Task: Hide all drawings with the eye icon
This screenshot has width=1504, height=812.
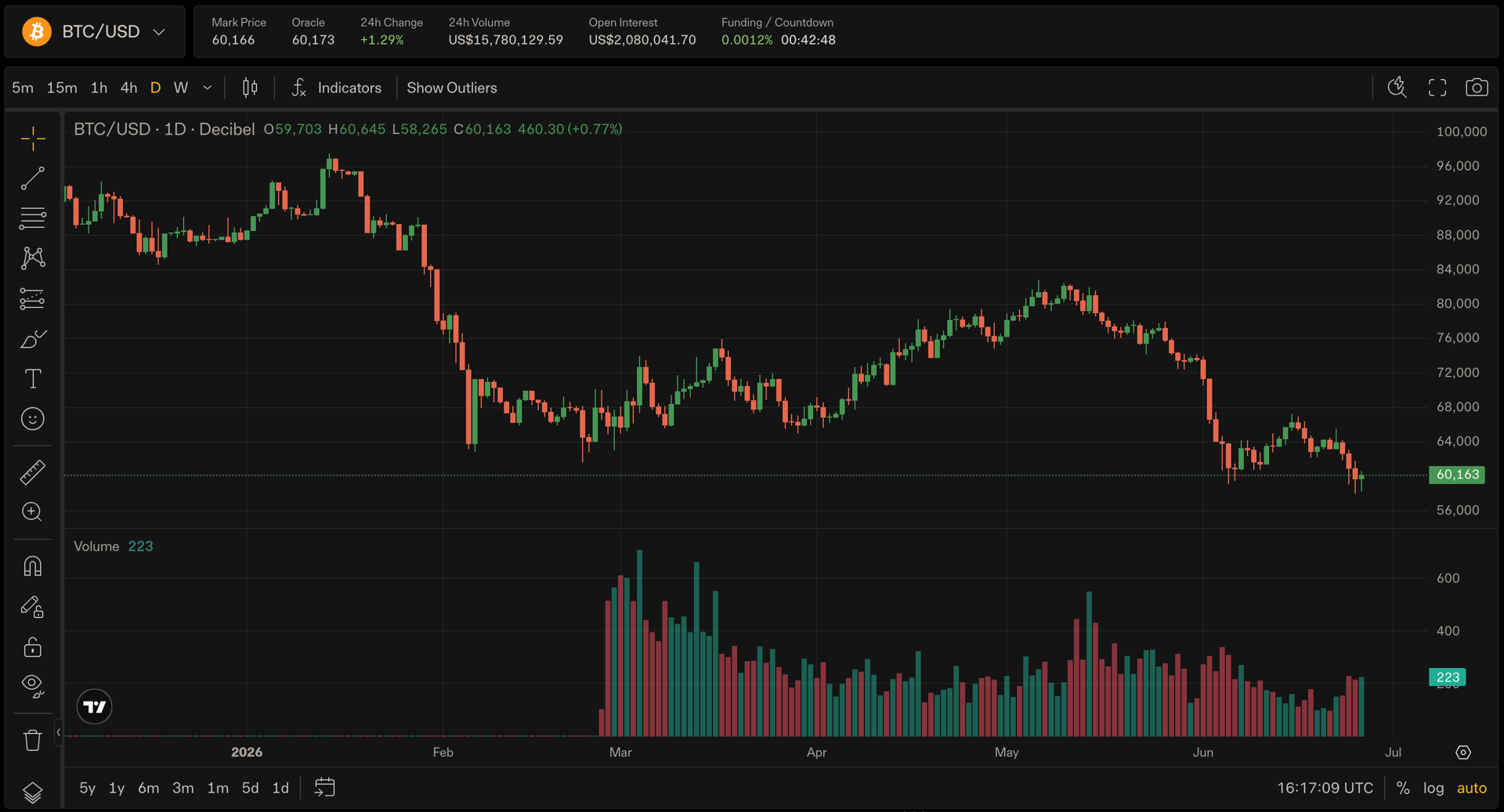Action: click(x=32, y=686)
